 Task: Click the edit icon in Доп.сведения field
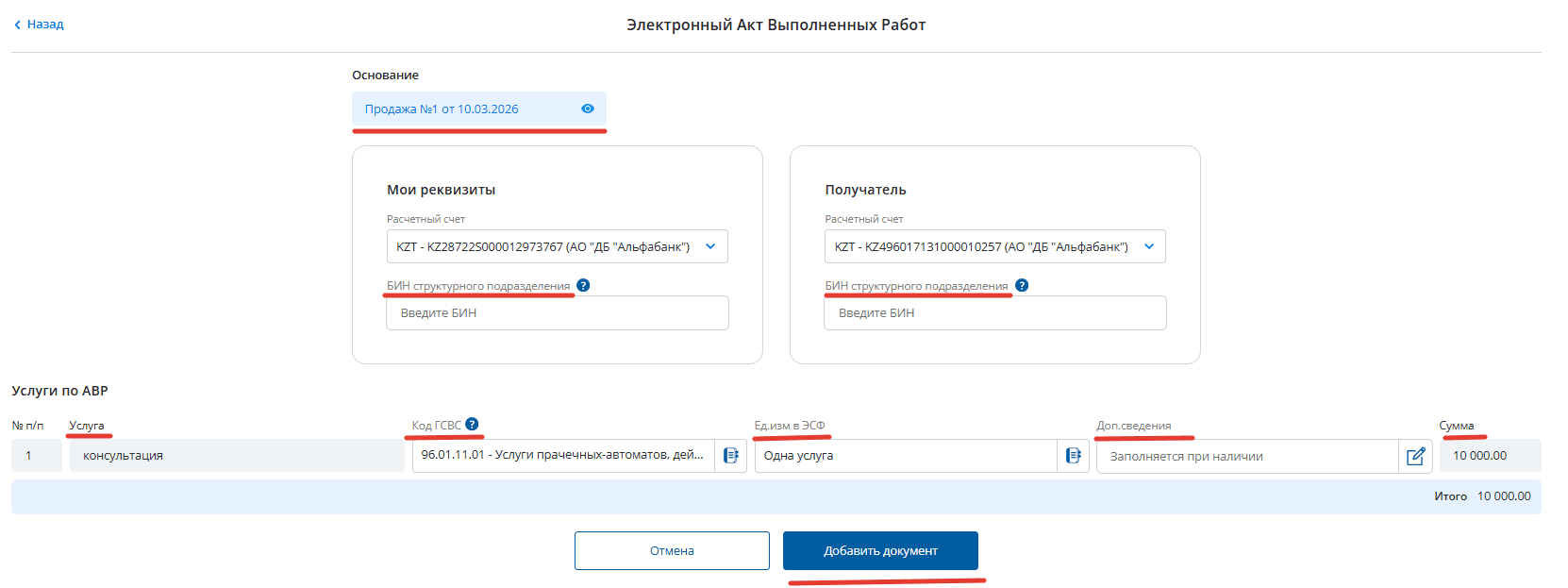click(x=1415, y=457)
